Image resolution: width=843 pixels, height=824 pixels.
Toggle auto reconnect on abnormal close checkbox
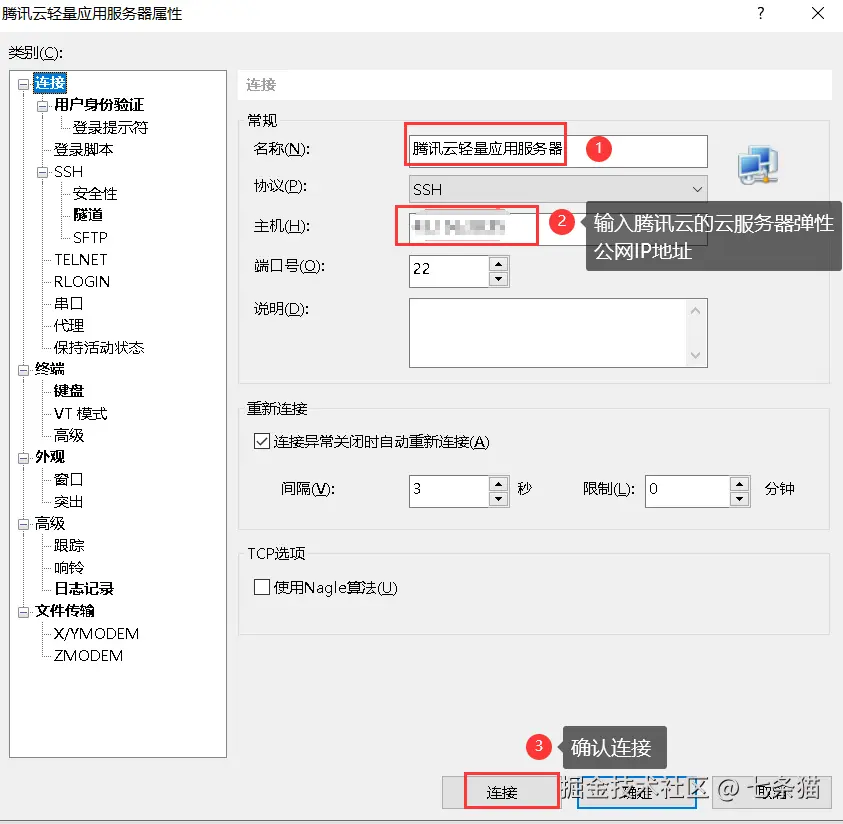[261, 442]
